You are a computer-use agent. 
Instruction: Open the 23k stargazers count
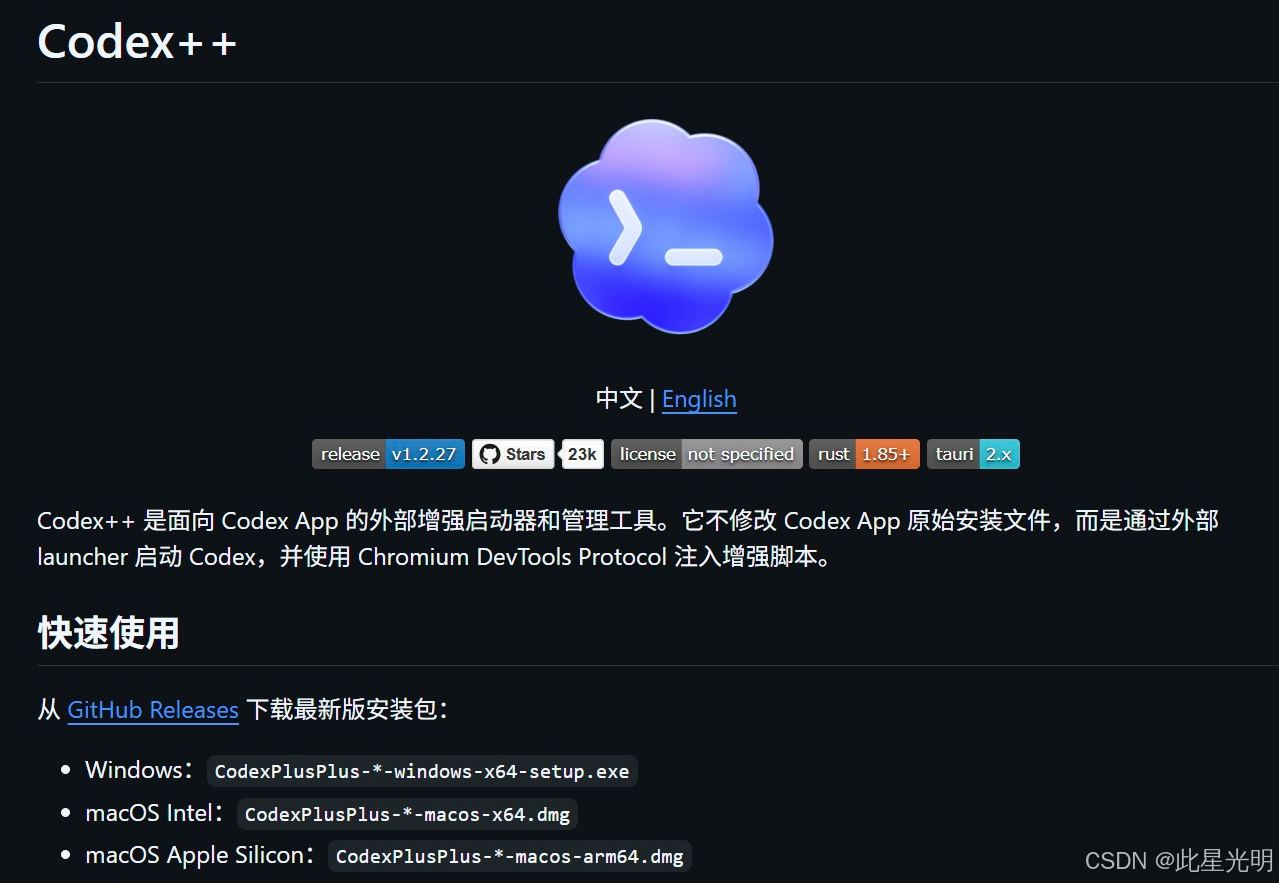tap(582, 454)
